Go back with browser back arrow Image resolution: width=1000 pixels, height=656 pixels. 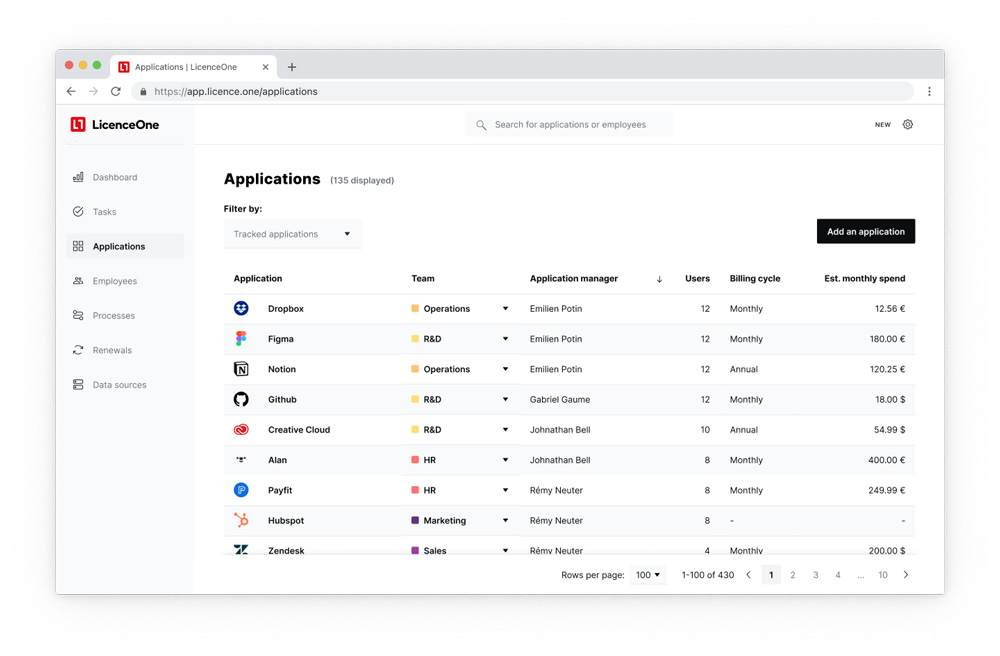pos(71,91)
